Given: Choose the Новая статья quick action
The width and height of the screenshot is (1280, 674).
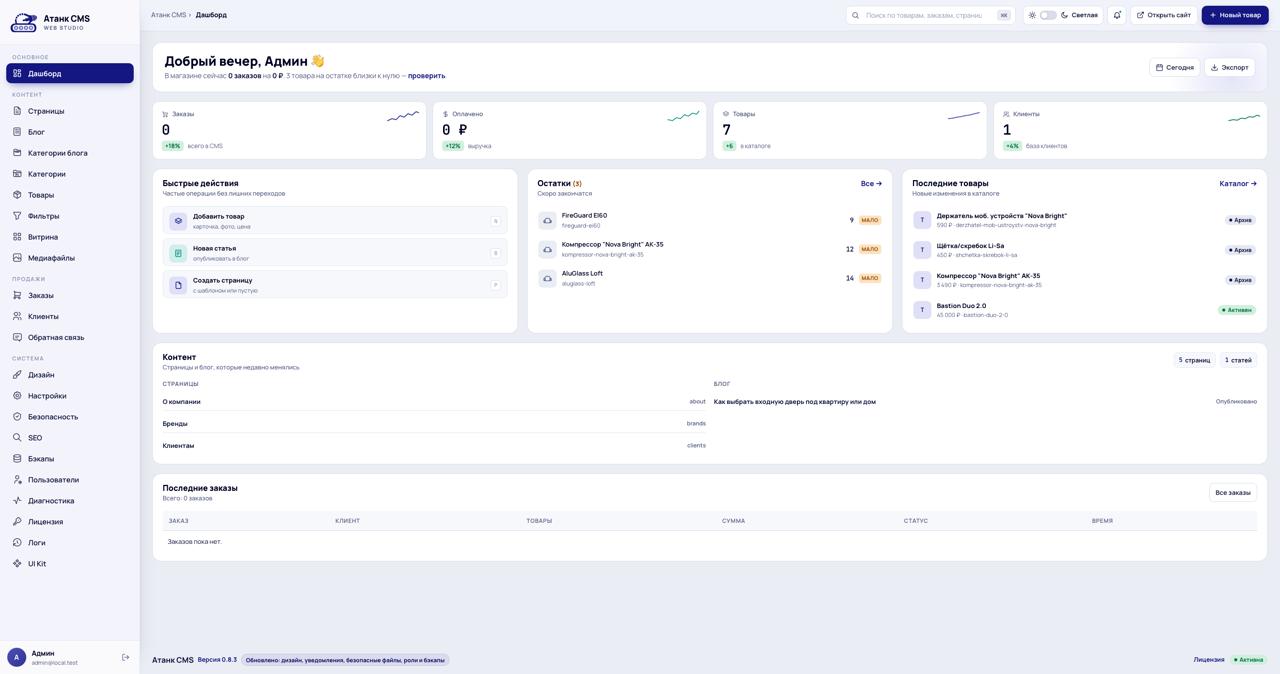Looking at the screenshot, I should pyautogui.click(x=335, y=253).
